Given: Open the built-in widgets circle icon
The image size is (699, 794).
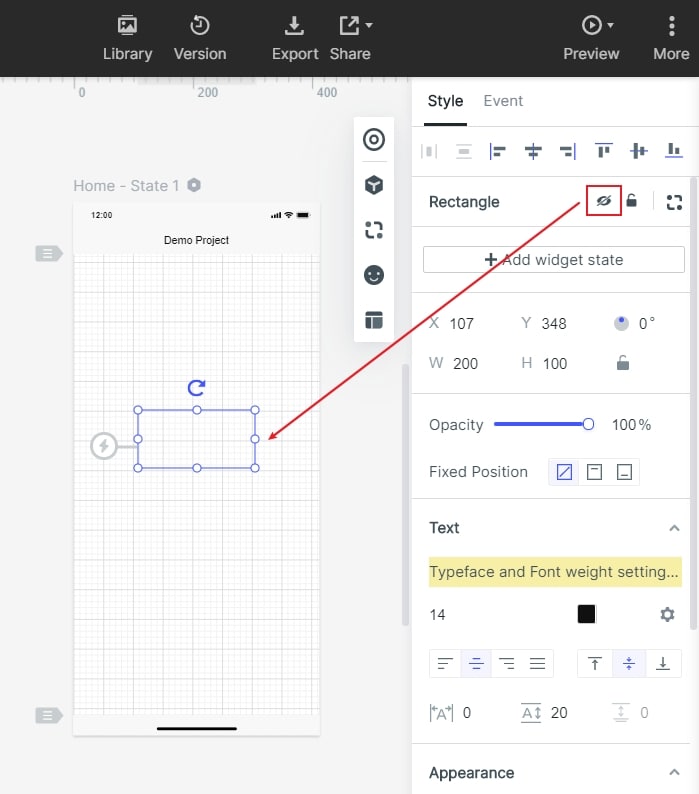Looking at the screenshot, I should click(x=374, y=139).
